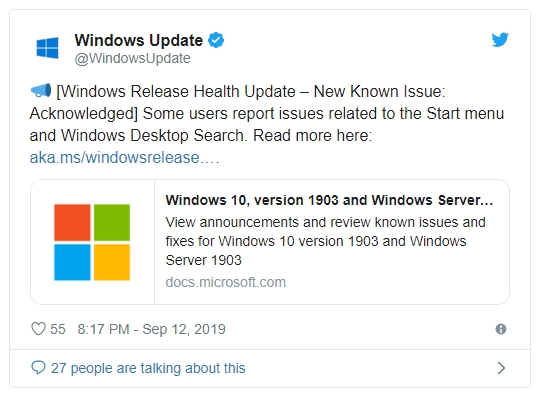Click the Twitter bird logo icon
This screenshot has height=398, width=545.
(x=500, y=39)
